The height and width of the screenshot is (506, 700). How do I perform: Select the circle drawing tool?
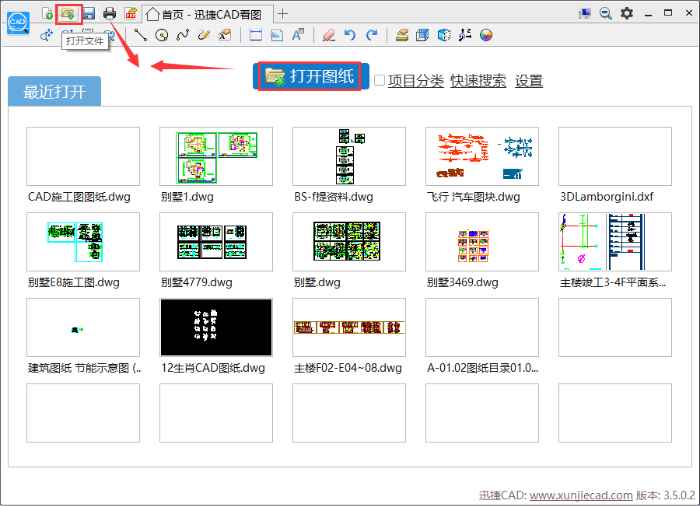pyautogui.click(x=161, y=35)
